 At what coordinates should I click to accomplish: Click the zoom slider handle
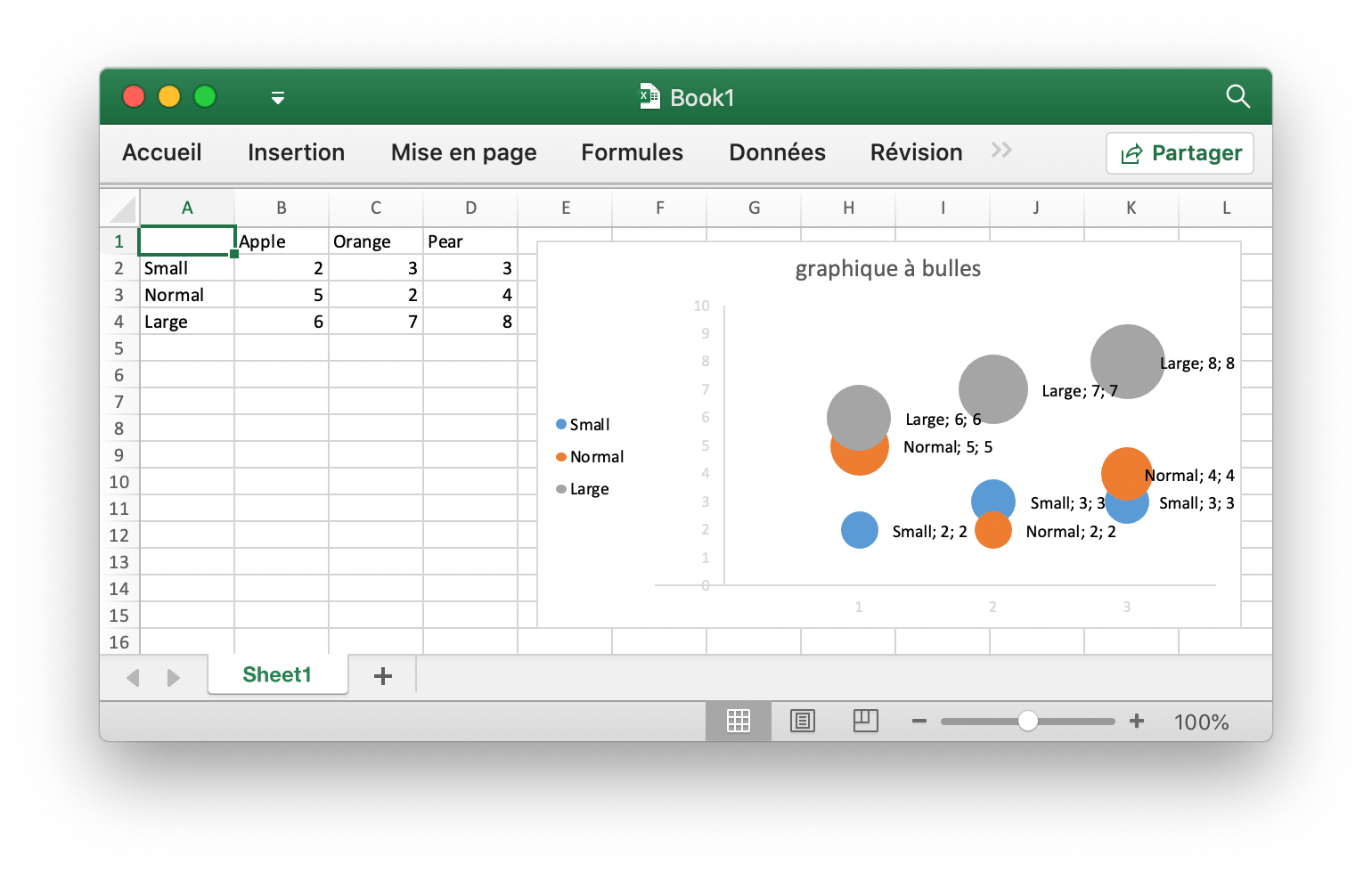pyautogui.click(x=1028, y=720)
